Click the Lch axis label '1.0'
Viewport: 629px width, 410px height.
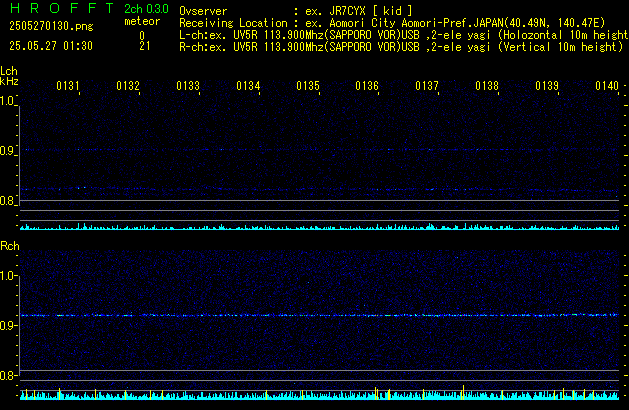pos(7,101)
